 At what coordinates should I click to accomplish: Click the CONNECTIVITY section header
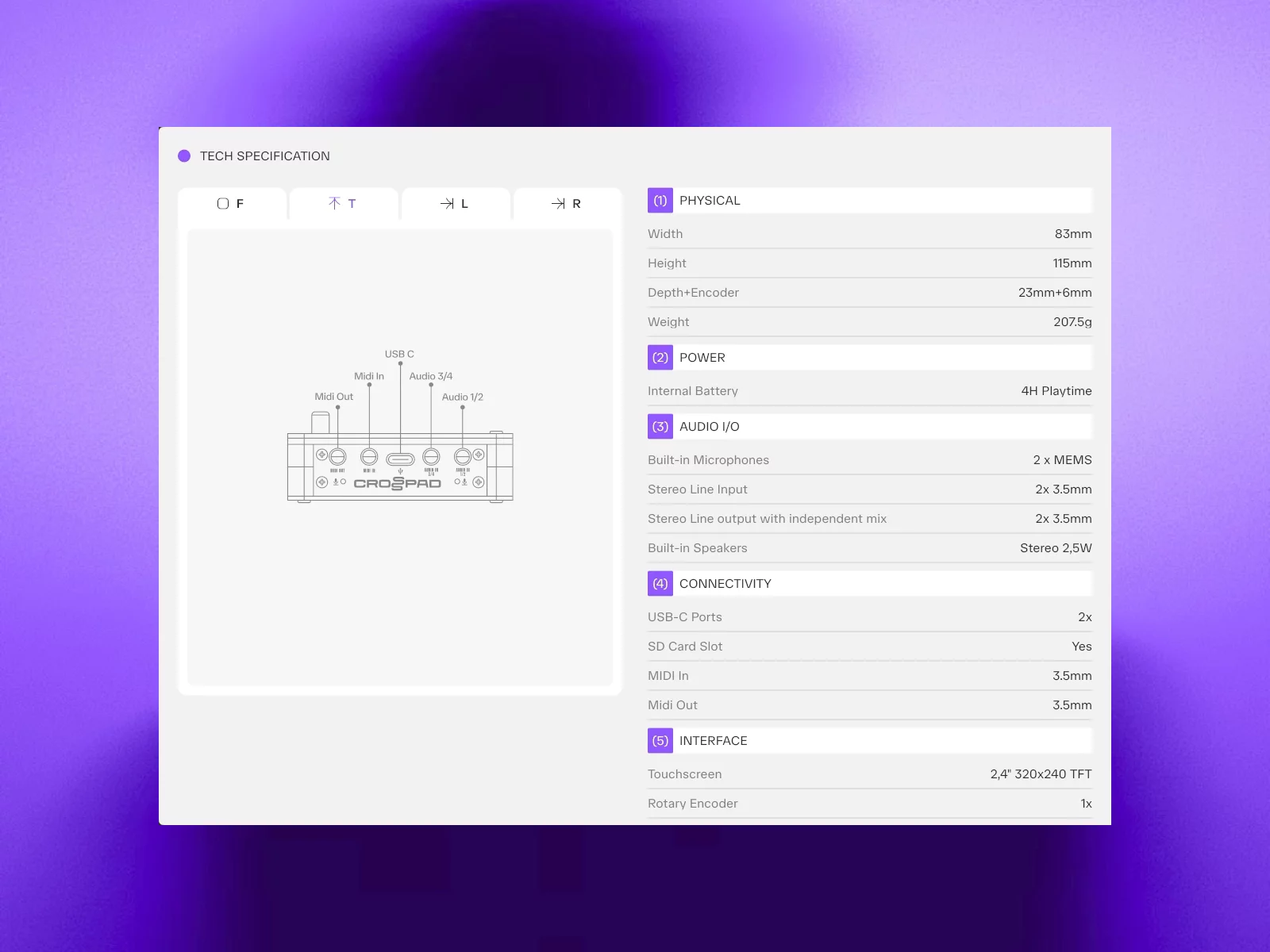click(870, 584)
